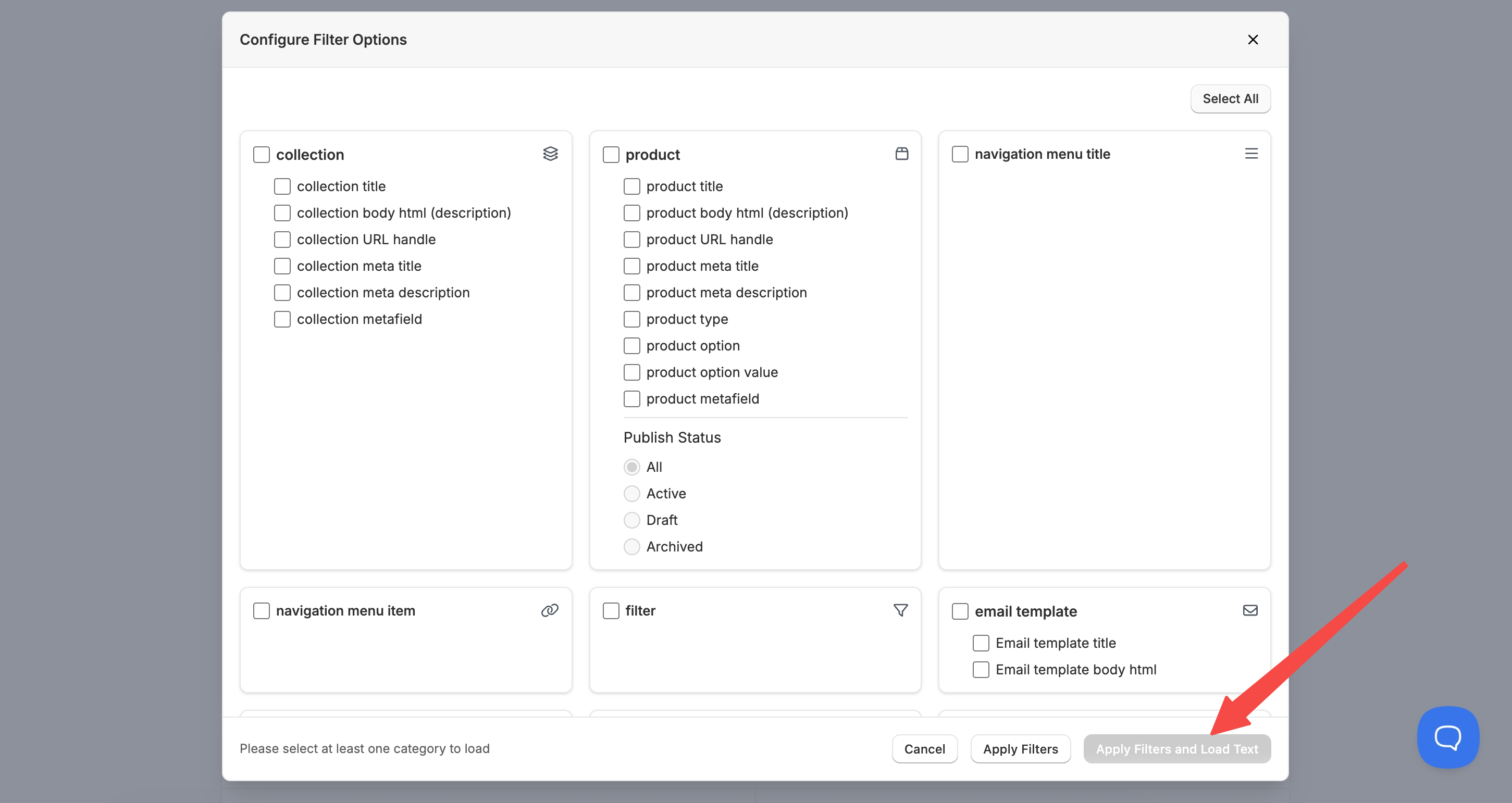Check the collection category checkbox
Screen dimensions: 1512x803
coord(261,154)
